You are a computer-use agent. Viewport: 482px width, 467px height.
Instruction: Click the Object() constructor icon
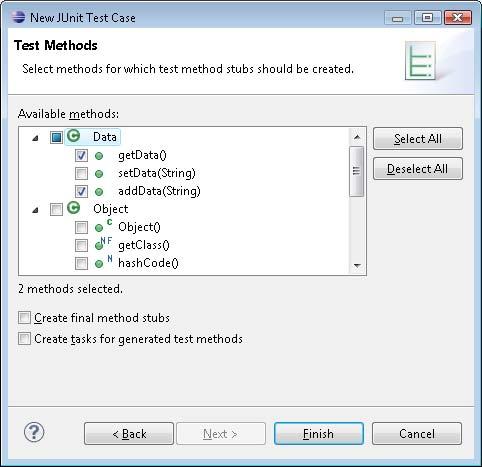tap(103, 226)
